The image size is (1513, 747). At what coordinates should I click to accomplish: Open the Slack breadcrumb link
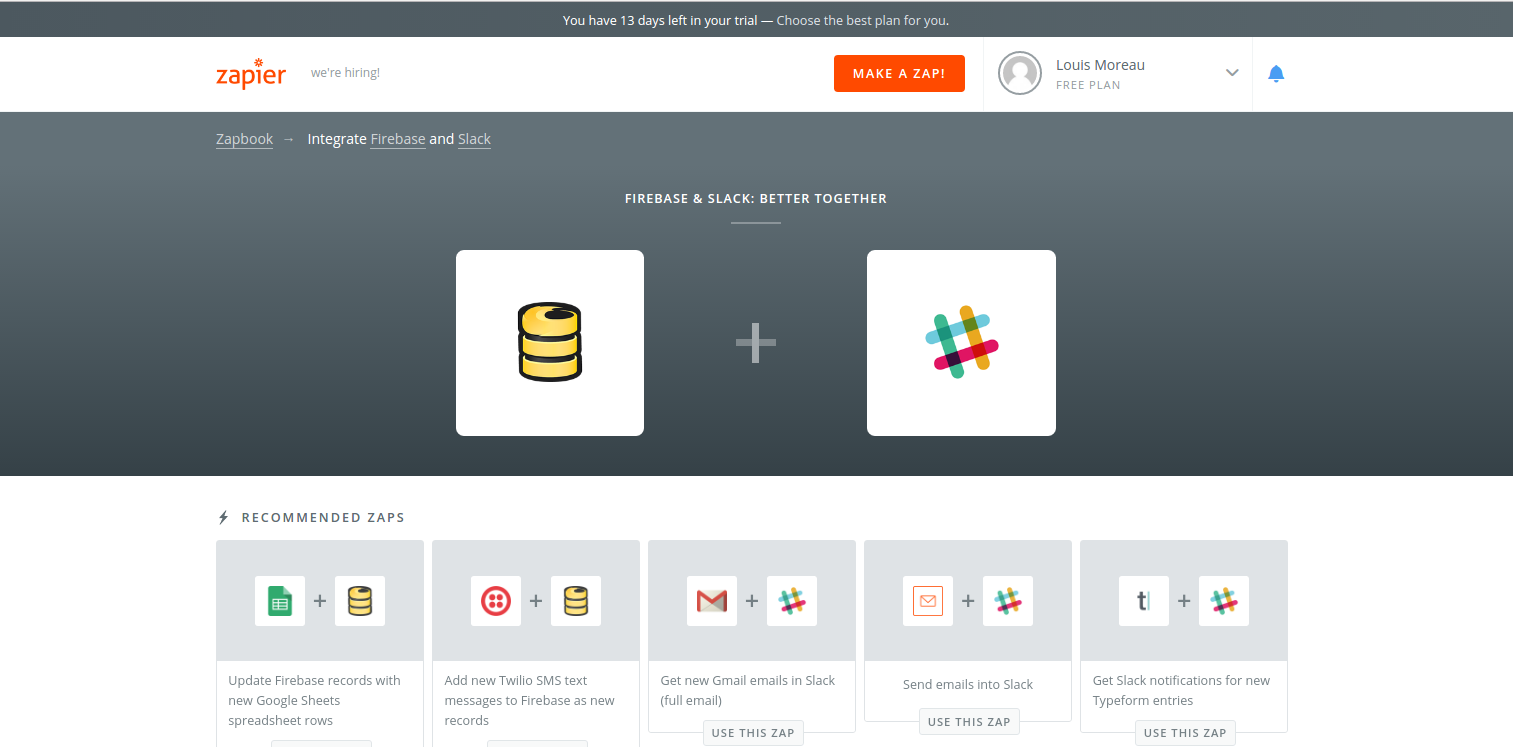point(474,139)
